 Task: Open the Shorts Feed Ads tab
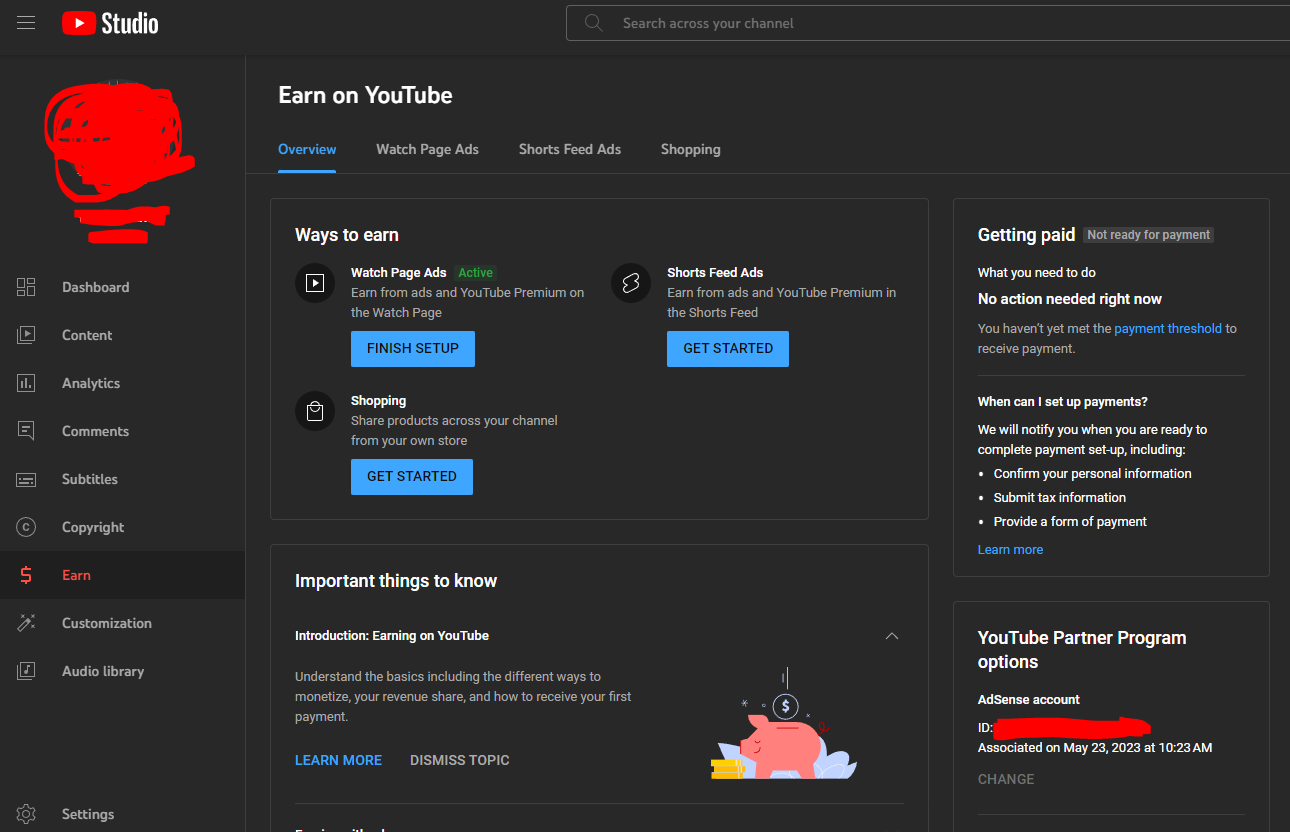[x=570, y=149]
